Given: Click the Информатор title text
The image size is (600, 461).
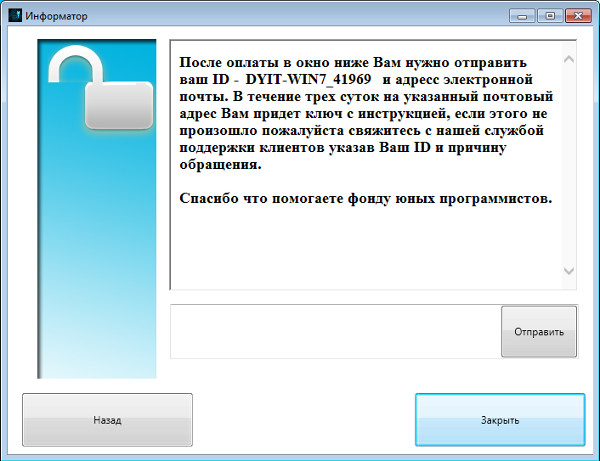Looking at the screenshot, I should (x=56, y=16).
